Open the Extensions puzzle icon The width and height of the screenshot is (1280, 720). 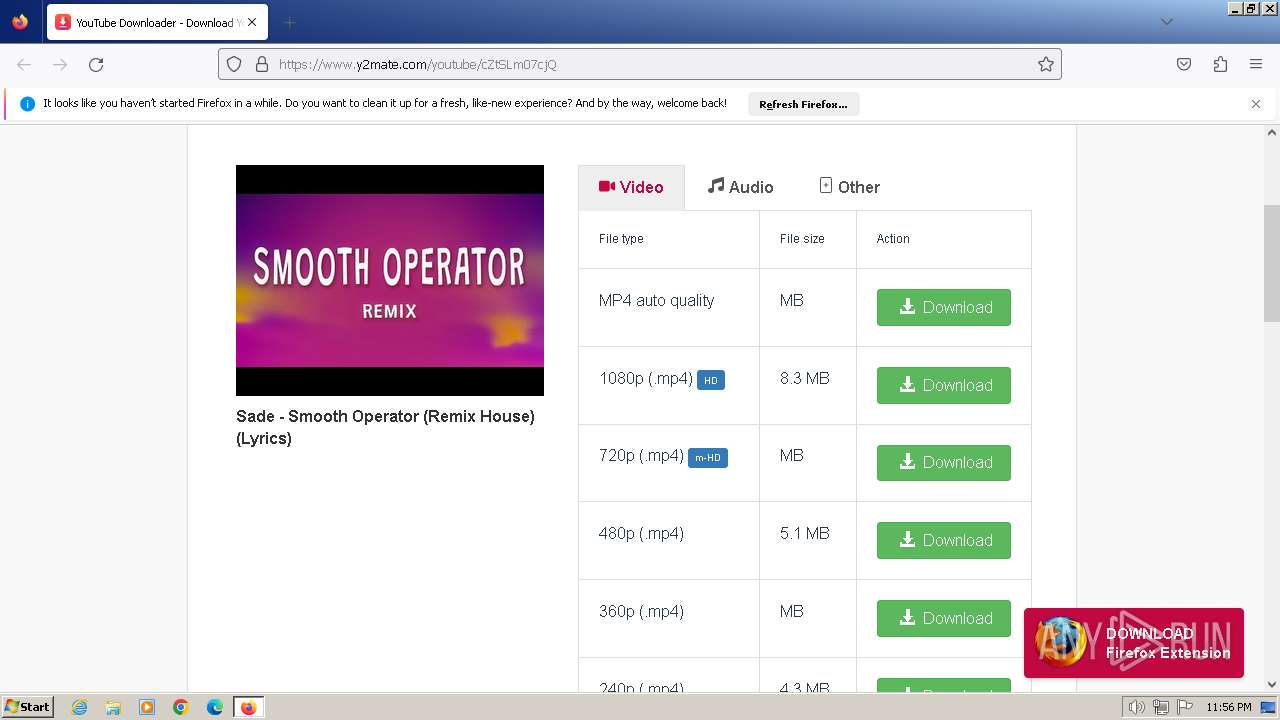pos(1220,64)
